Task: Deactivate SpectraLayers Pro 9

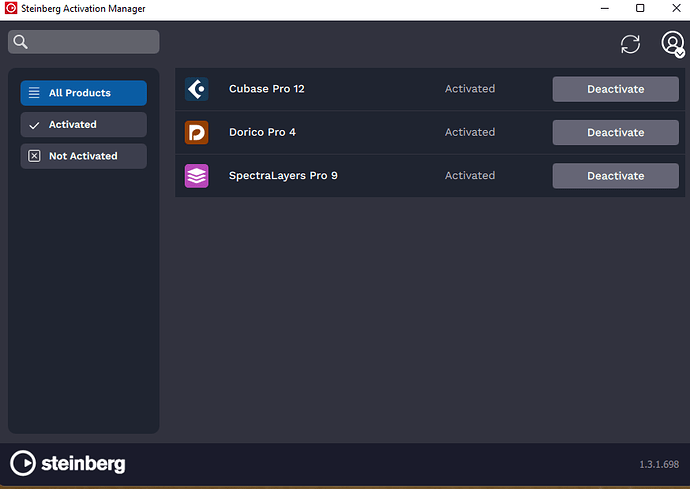Action: pyautogui.click(x=616, y=176)
